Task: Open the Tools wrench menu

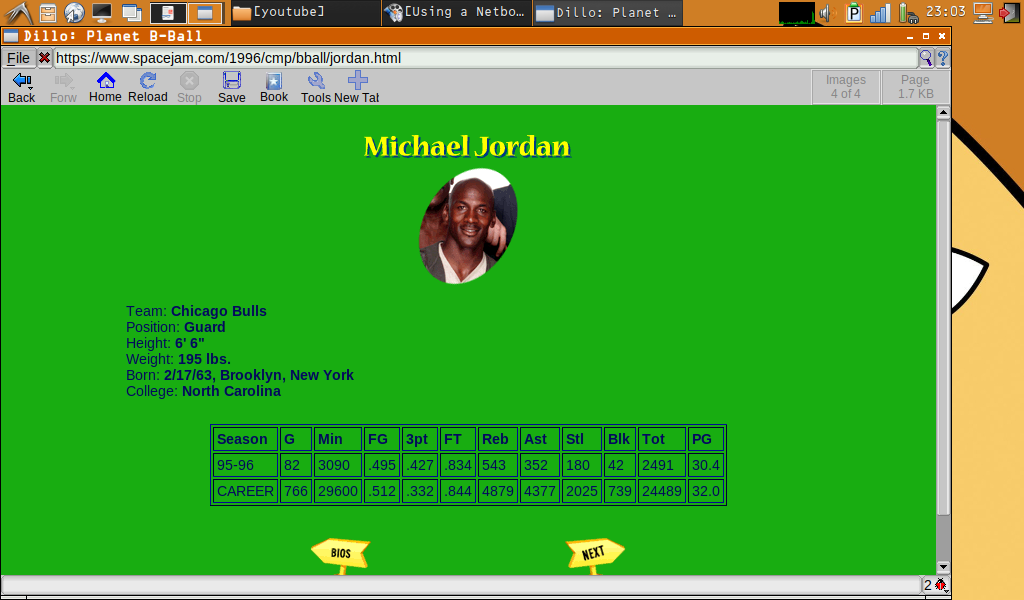Action: click(x=316, y=87)
